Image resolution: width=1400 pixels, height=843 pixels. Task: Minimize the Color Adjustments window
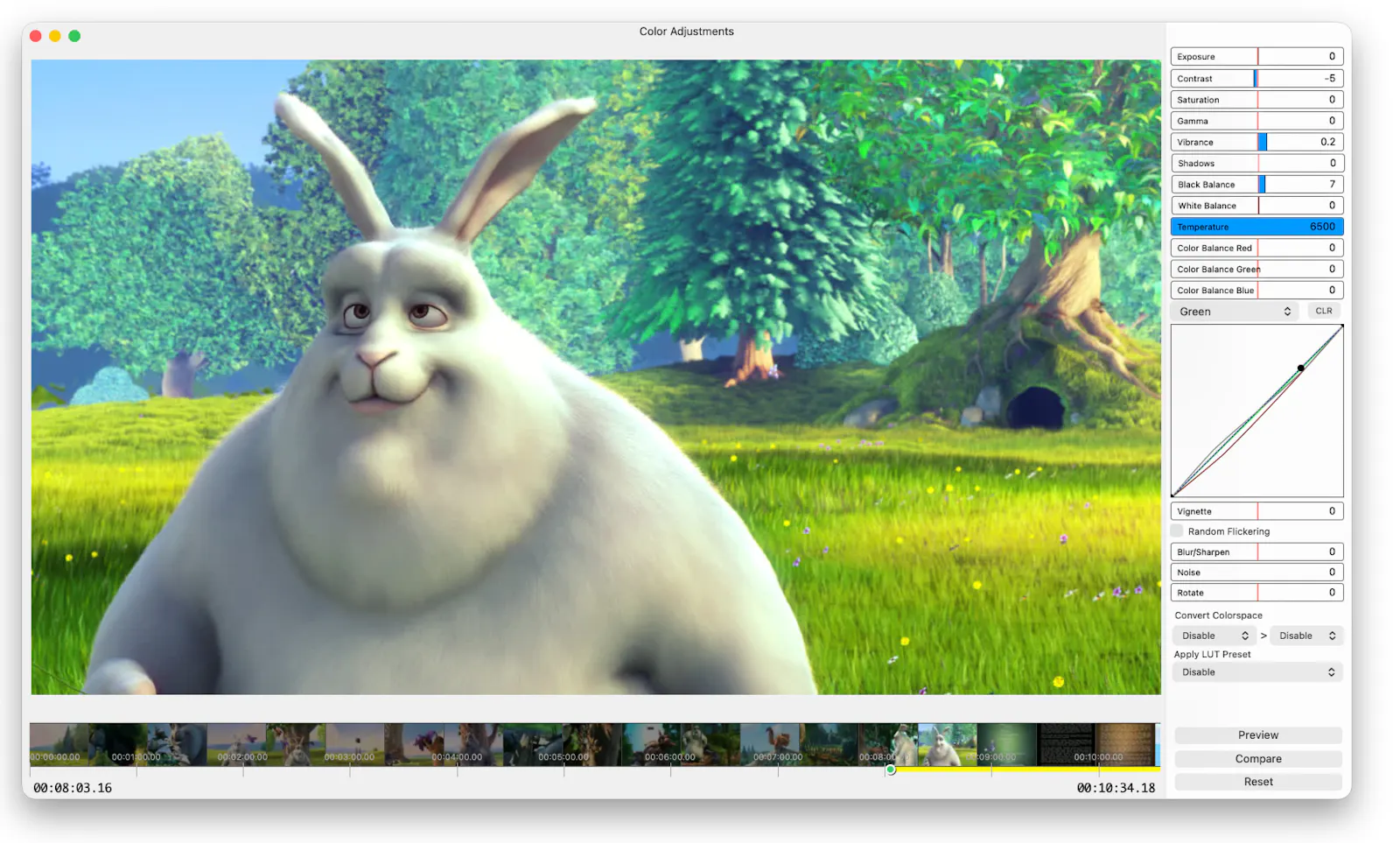55,36
